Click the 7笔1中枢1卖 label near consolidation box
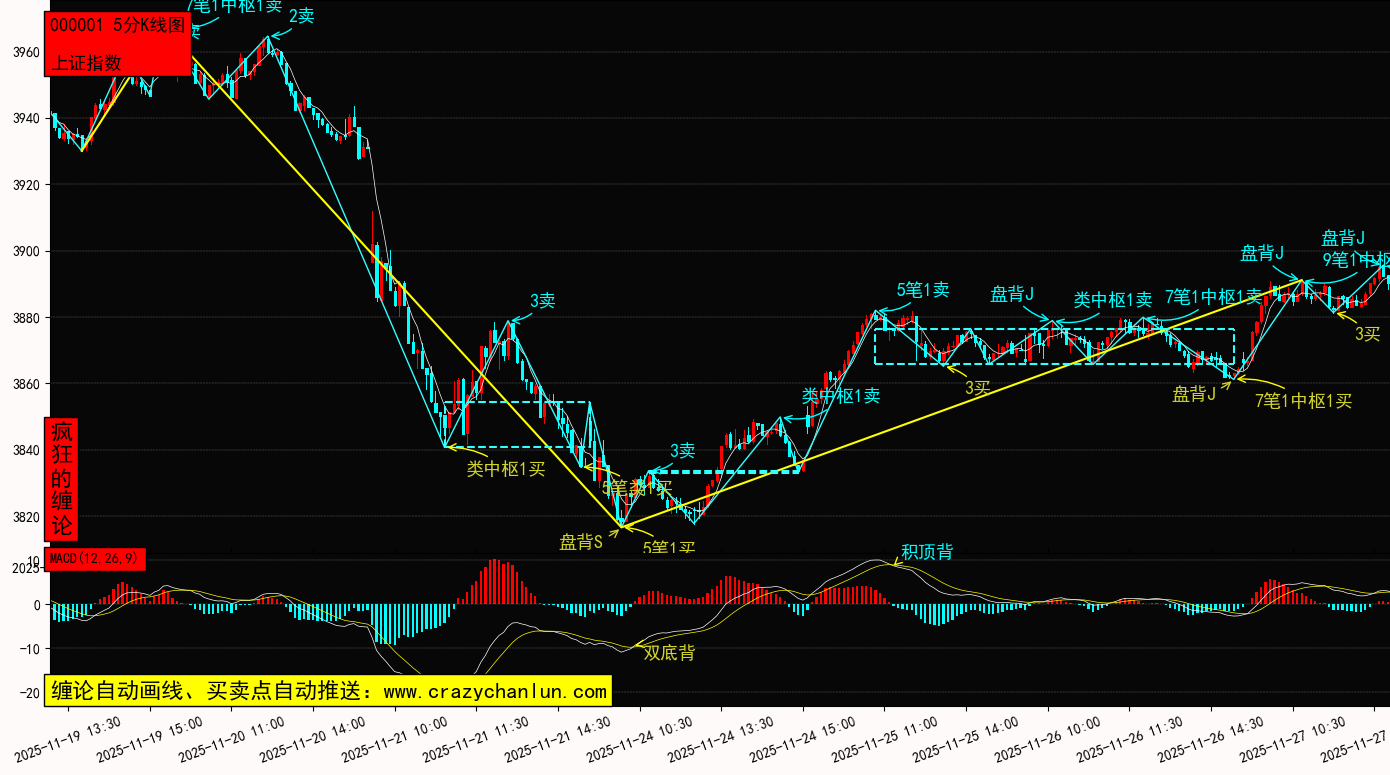The height and width of the screenshot is (775, 1390). [x=1213, y=297]
